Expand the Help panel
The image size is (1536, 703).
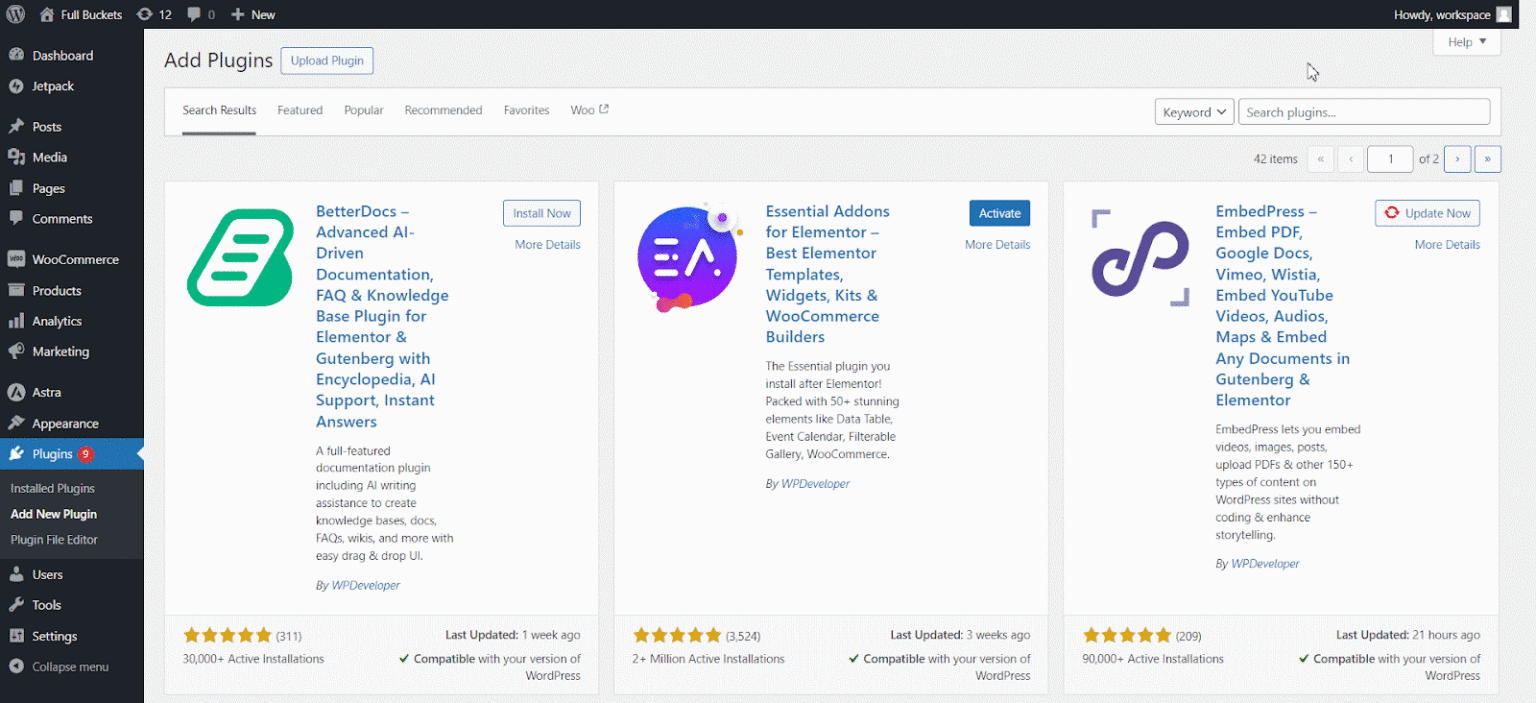pyautogui.click(x=1464, y=41)
